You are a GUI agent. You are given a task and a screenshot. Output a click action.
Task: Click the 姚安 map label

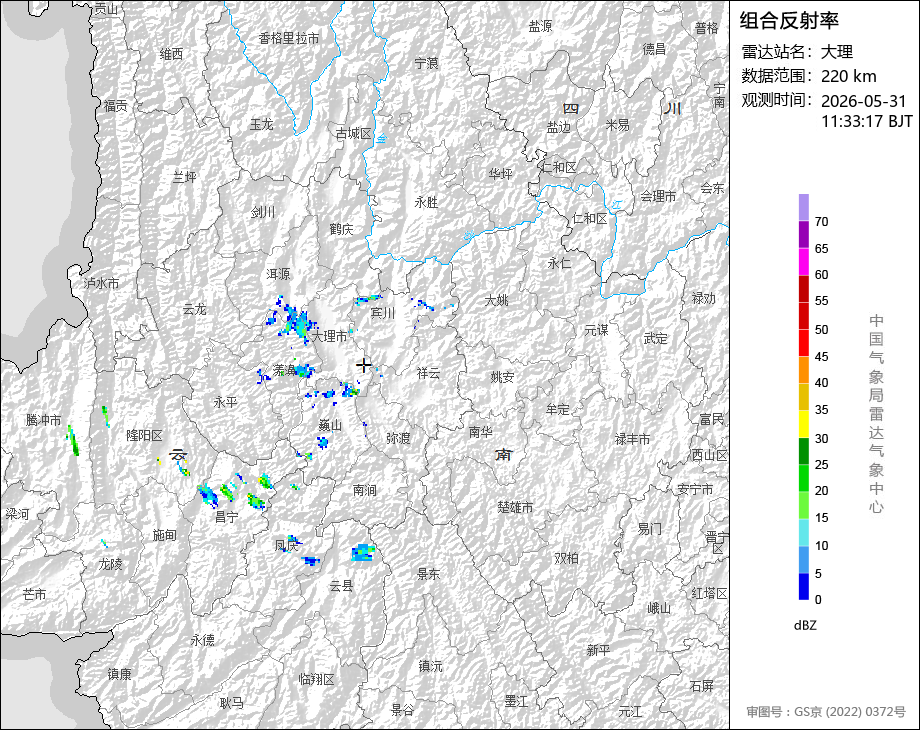pos(502,377)
